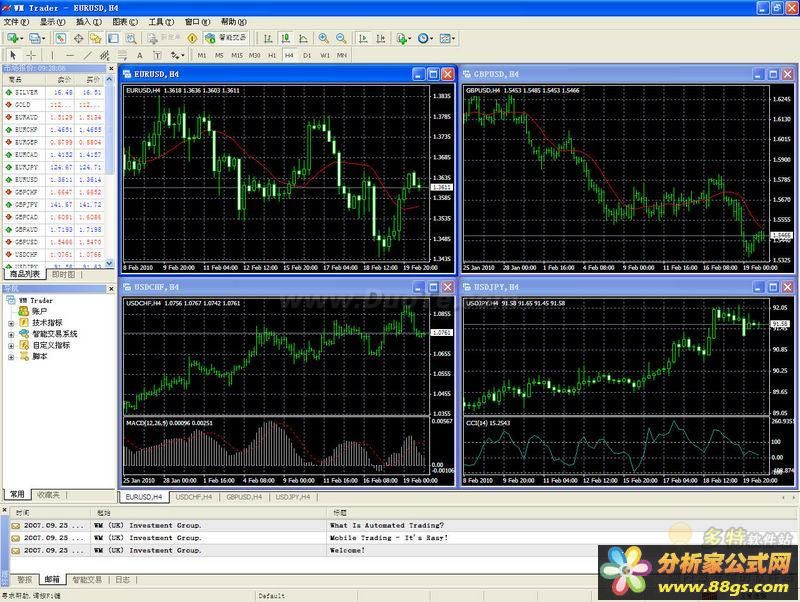Toggle the Terminal panel icon
Image resolution: width=800 pixels, height=602 pixels.
(x=113, y=38)
